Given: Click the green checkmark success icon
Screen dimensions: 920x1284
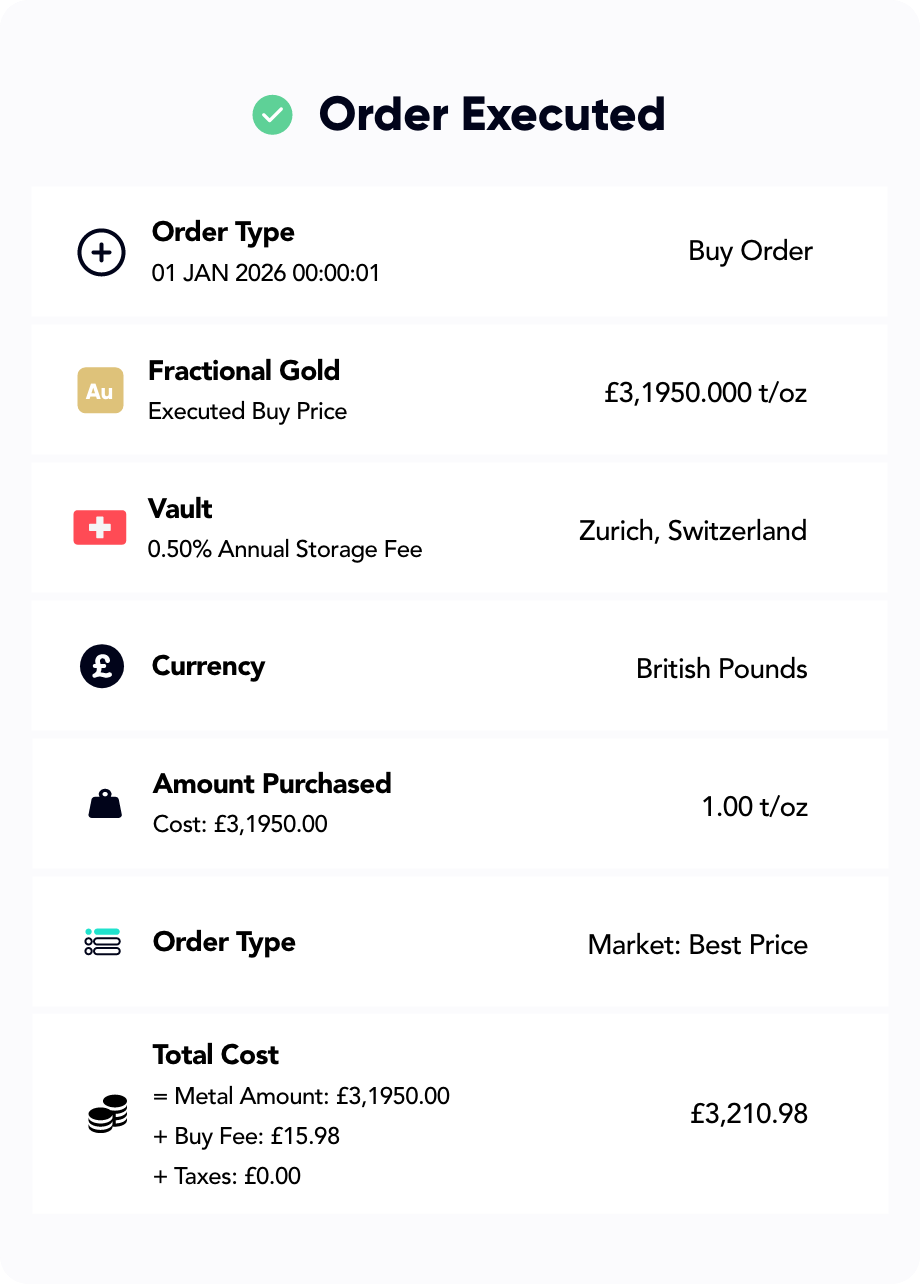Looking at the screenshot, I should coord(272,115).
